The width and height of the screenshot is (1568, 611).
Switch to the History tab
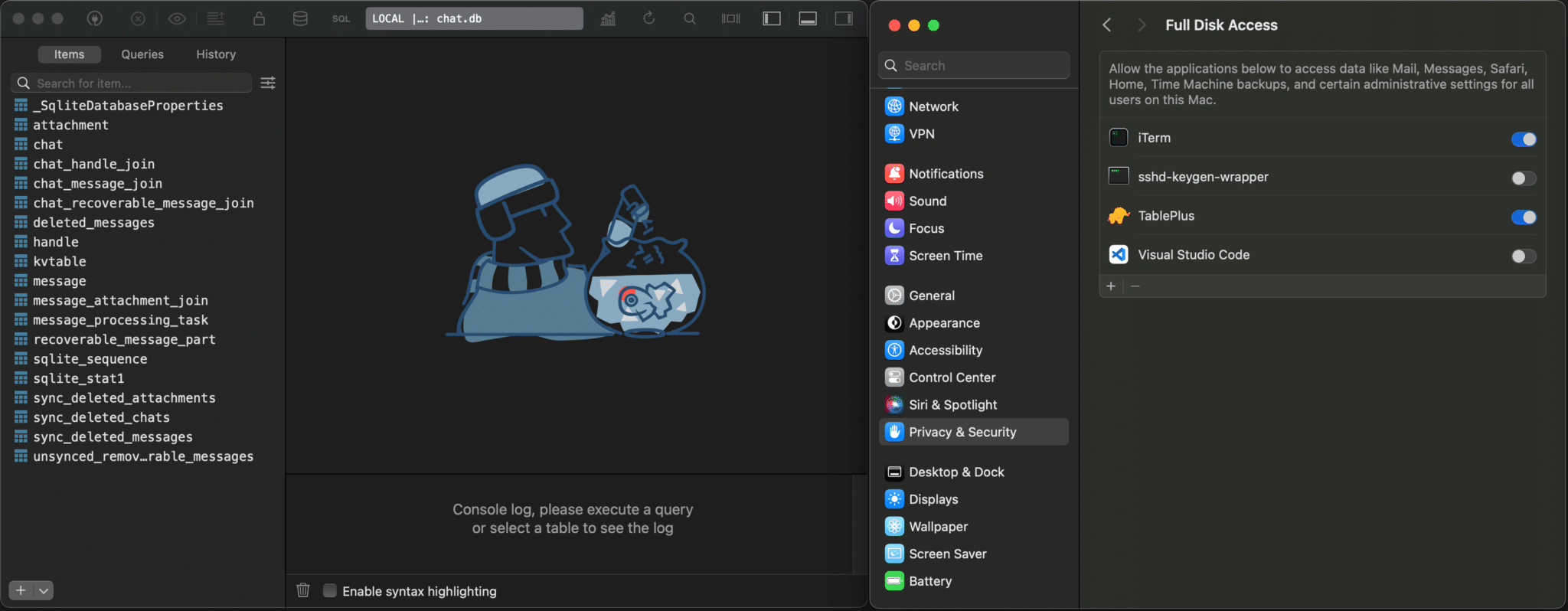[x=216, y=54]
